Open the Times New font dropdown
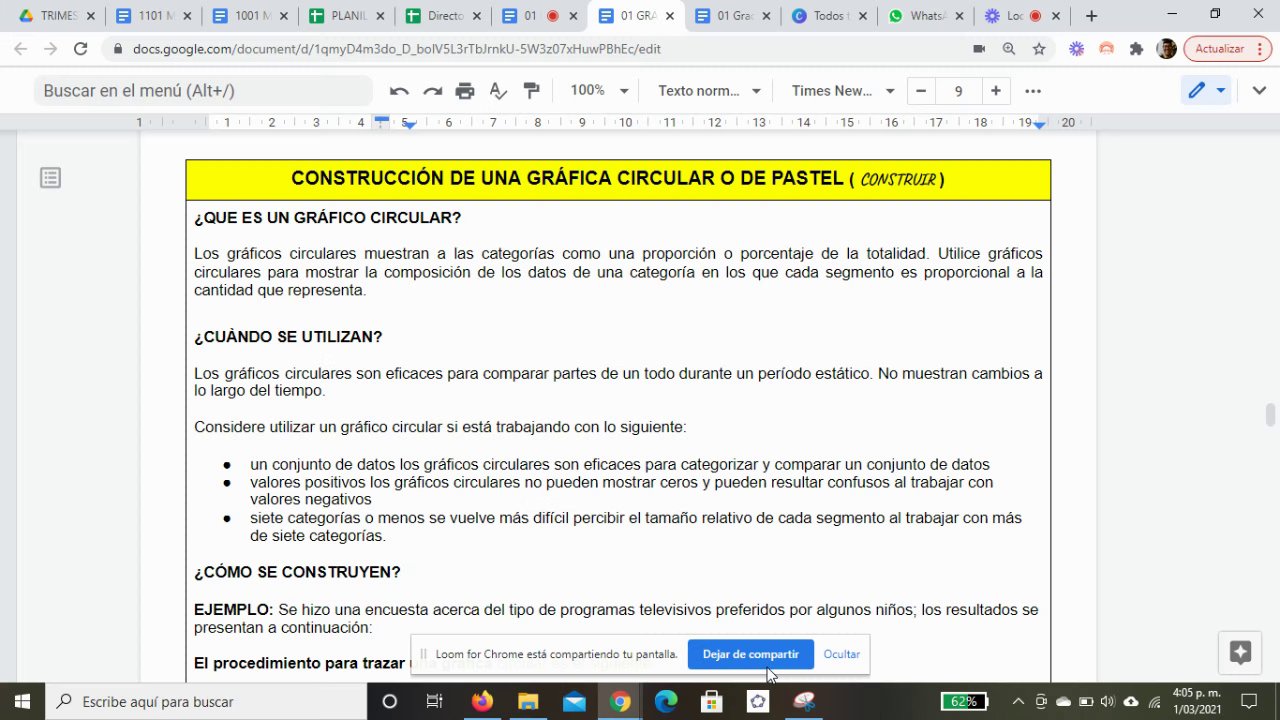1280x720 pixels. (x=843, y=91)
